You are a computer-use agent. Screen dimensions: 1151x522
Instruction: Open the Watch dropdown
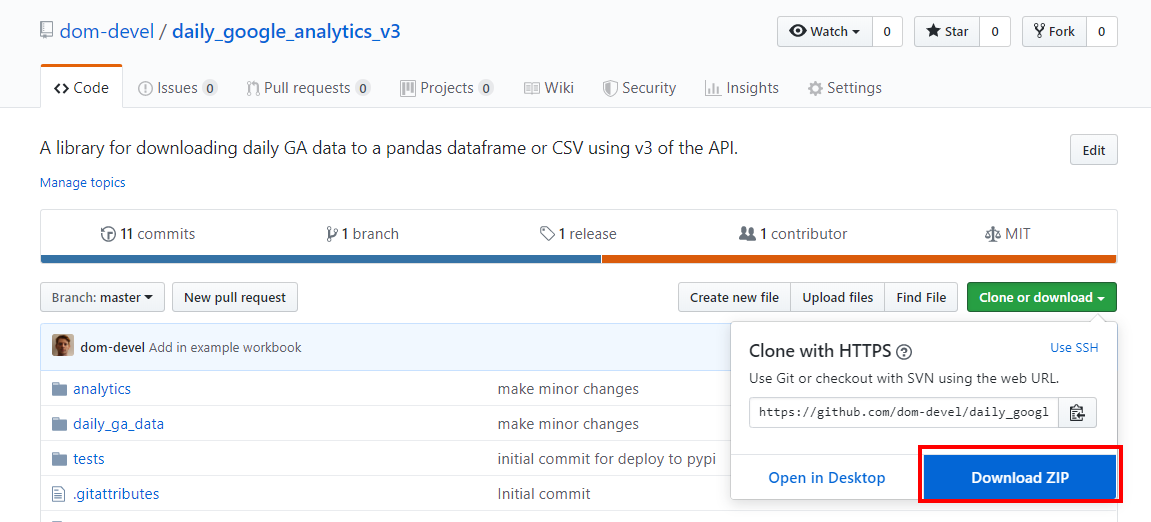pyautogui.click(x=825, y=32)
